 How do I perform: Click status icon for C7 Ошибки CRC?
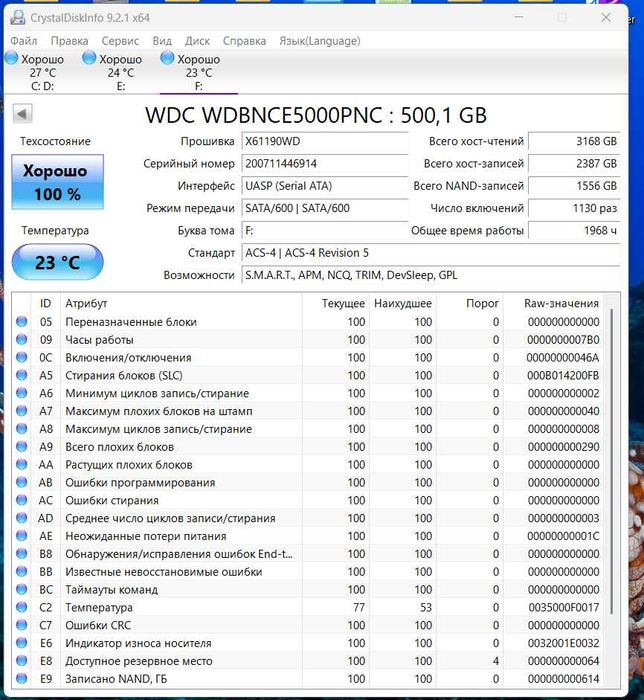[x=21, y=625]
